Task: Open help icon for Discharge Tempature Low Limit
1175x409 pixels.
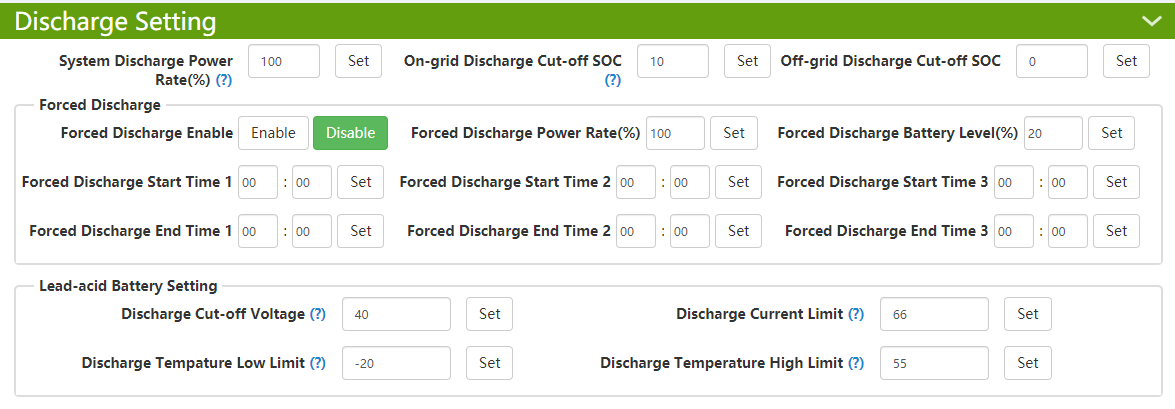Action: [318, 363]
